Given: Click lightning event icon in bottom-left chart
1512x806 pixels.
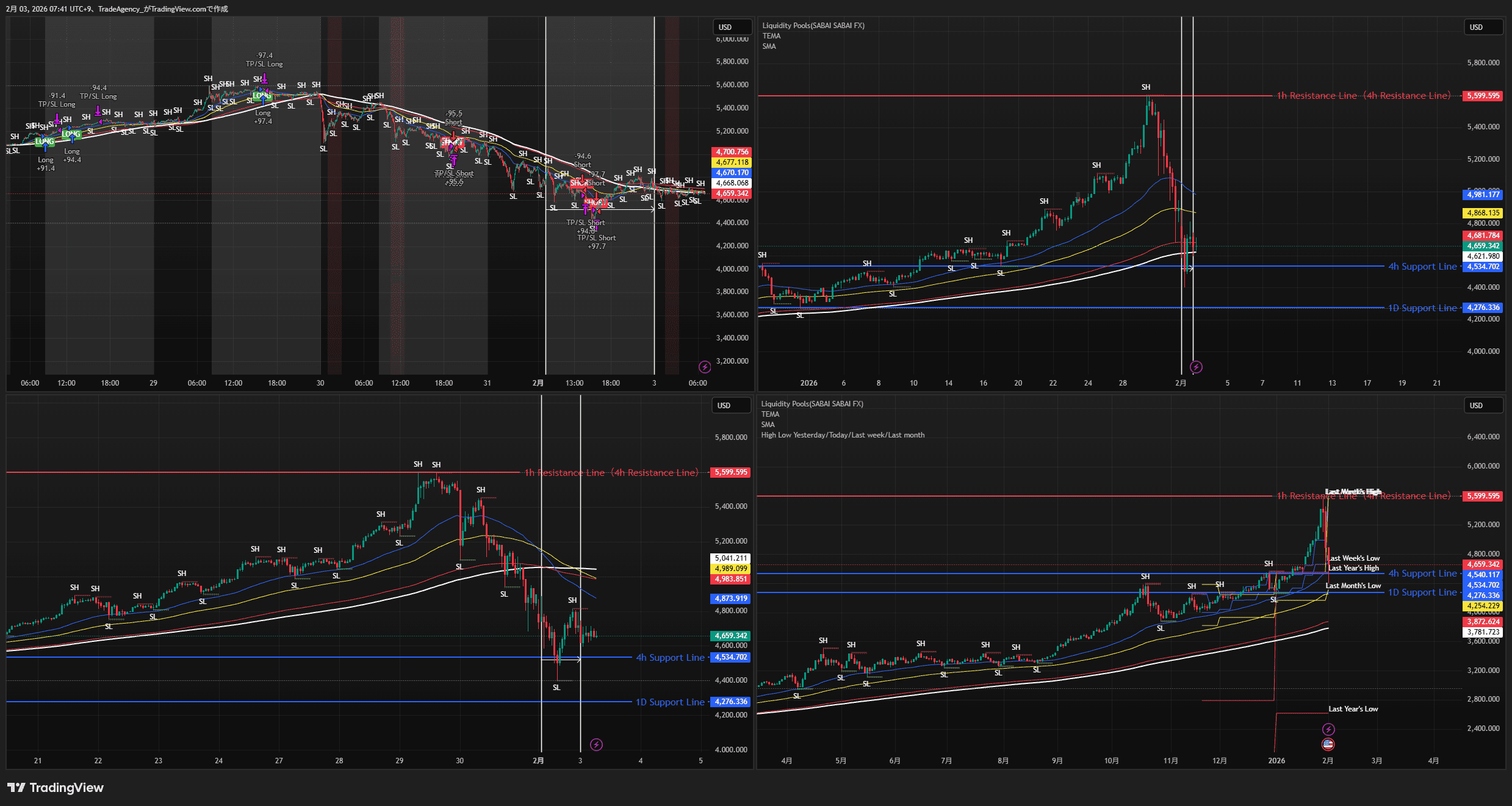Looking at the screenshot, I should tap(597, 744).
